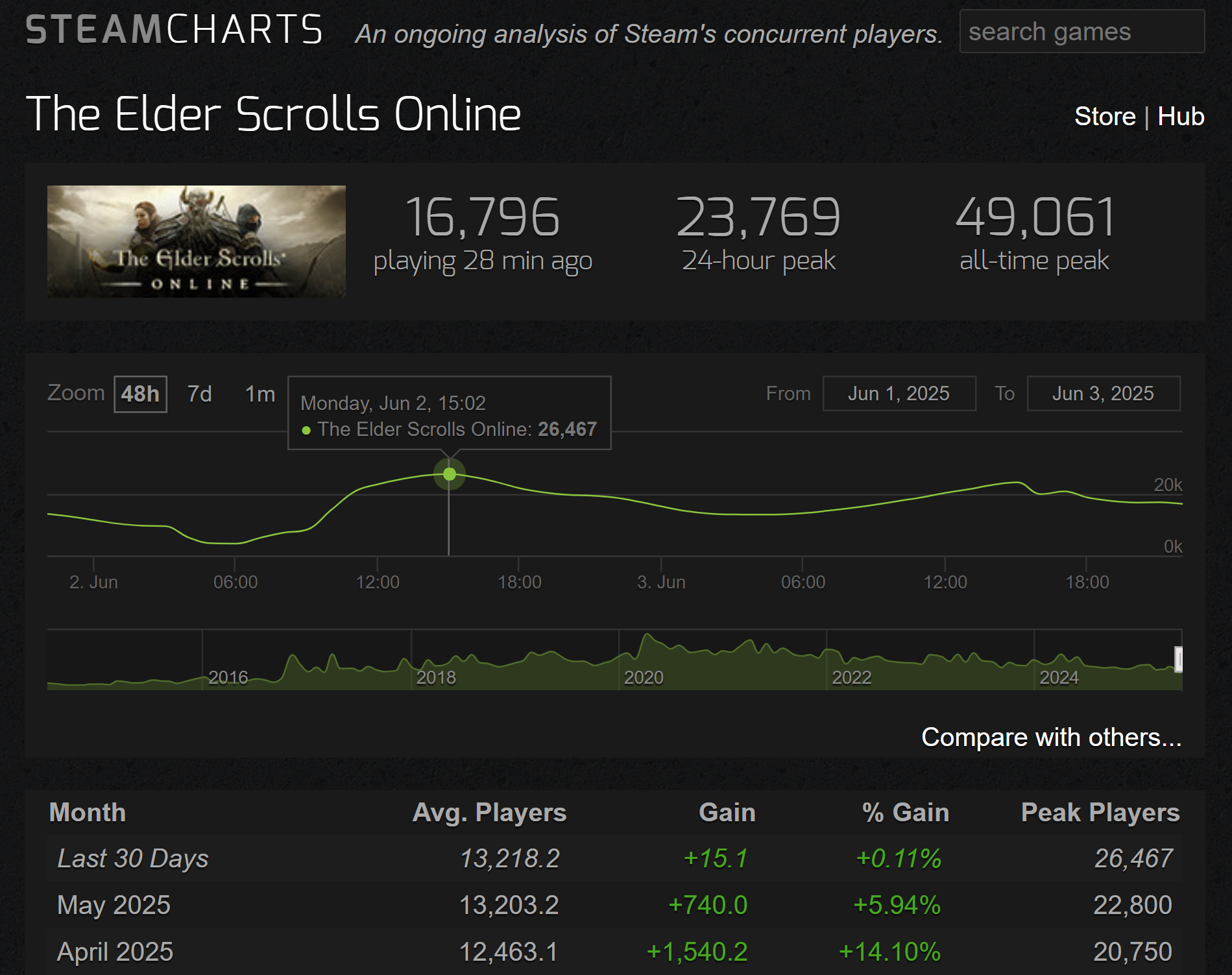Click the May 2025 row label
This screenshot has width=1232, height=975.
click(x=114, y=906)
